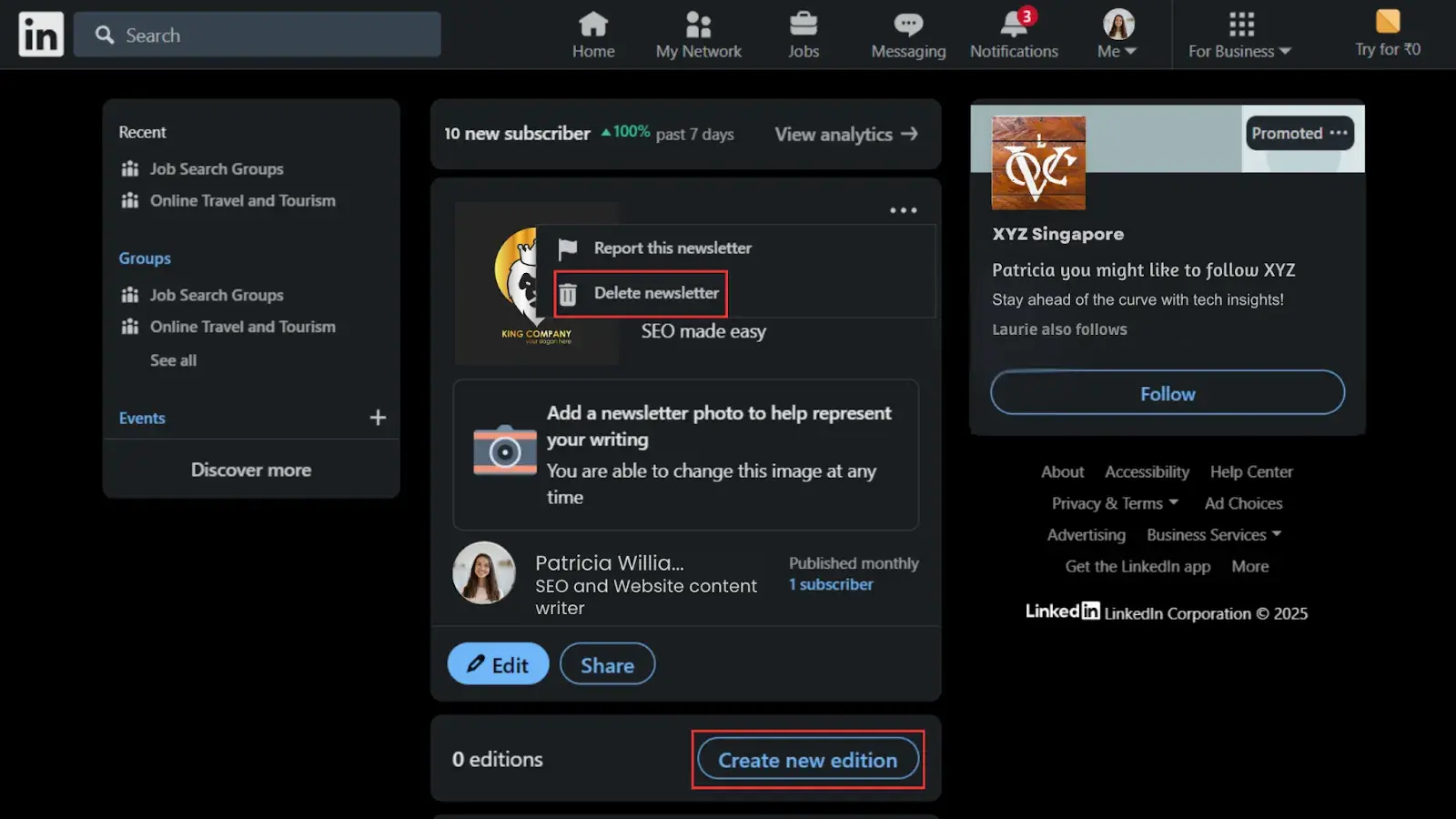Open Messaging chat icon

pos(907,25)
